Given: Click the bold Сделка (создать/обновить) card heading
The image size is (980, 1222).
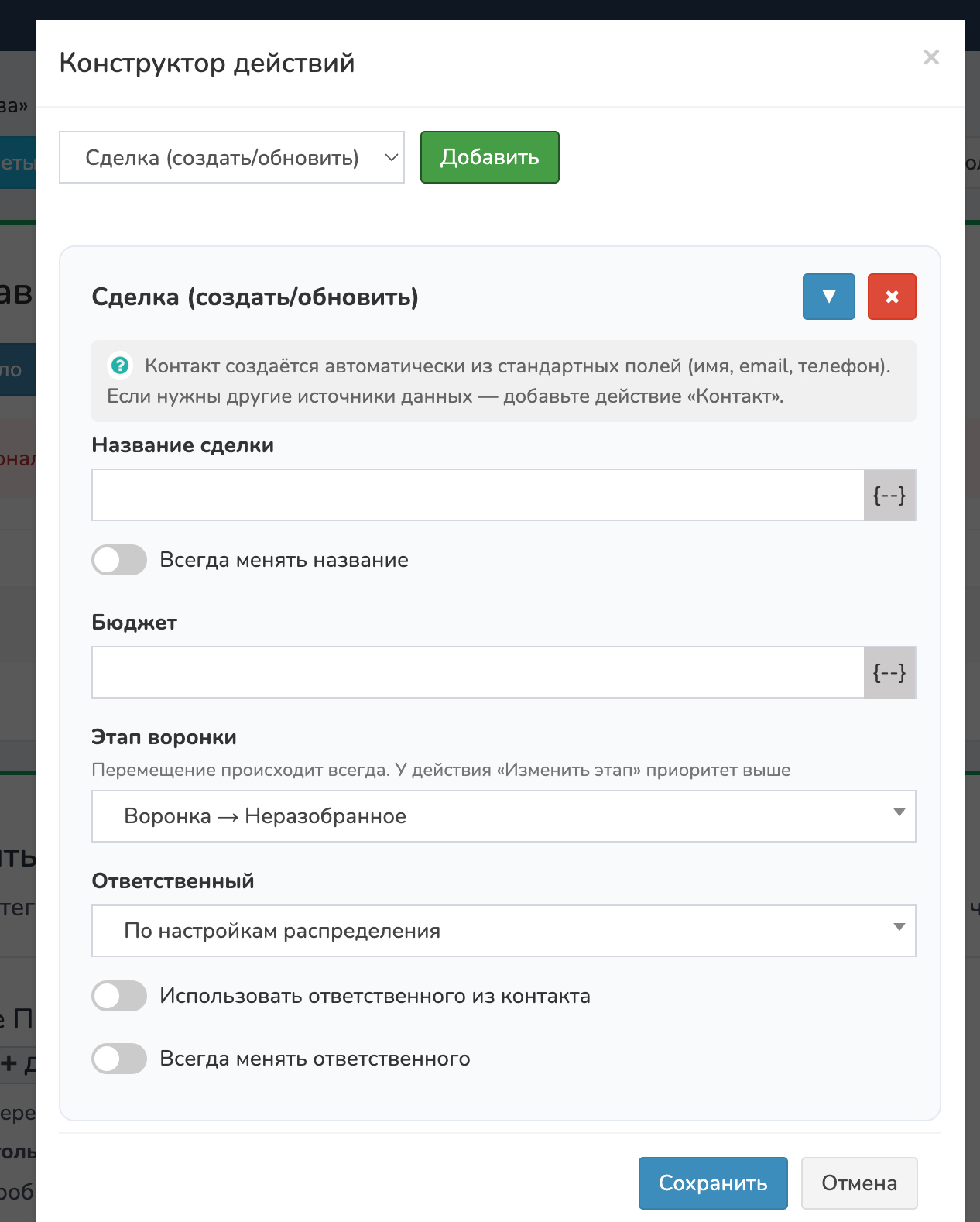Looking at the screenshot, I should coord(255,297).
